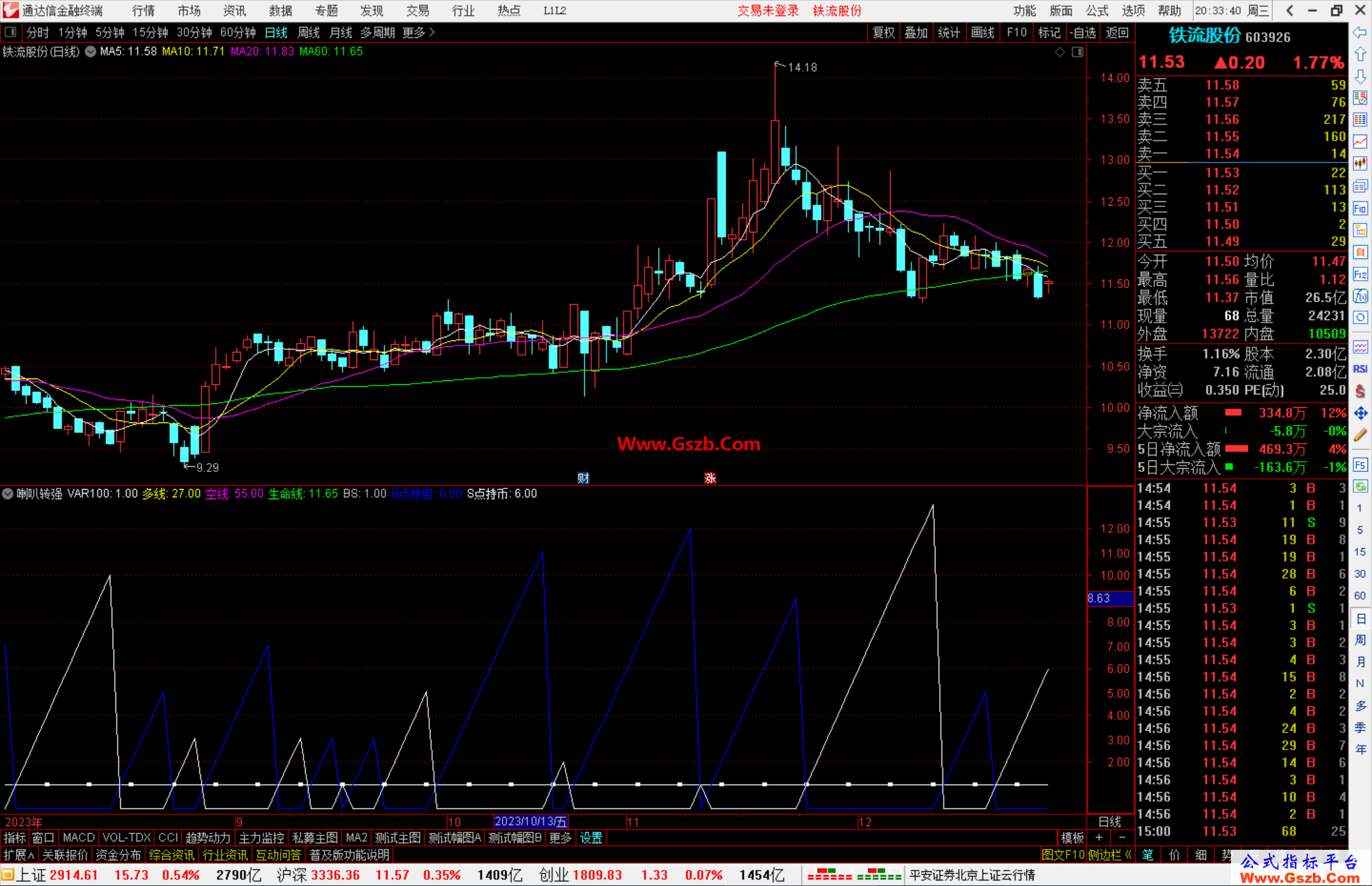The image size is (1372, 886).
Task: Select the 周 weekly period in the sidebar
Action: point(1360,640)
